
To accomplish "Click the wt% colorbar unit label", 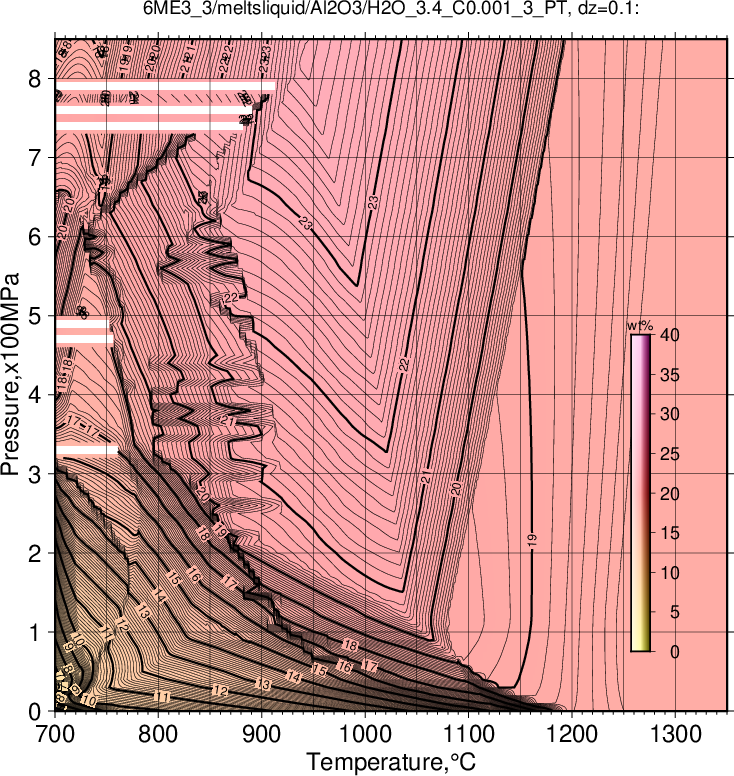I will pyautogui.click(x=640, y=326).
